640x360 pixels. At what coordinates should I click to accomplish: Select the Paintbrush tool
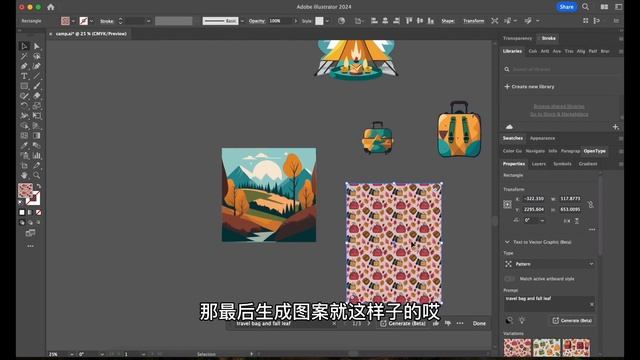coord(37,86)
